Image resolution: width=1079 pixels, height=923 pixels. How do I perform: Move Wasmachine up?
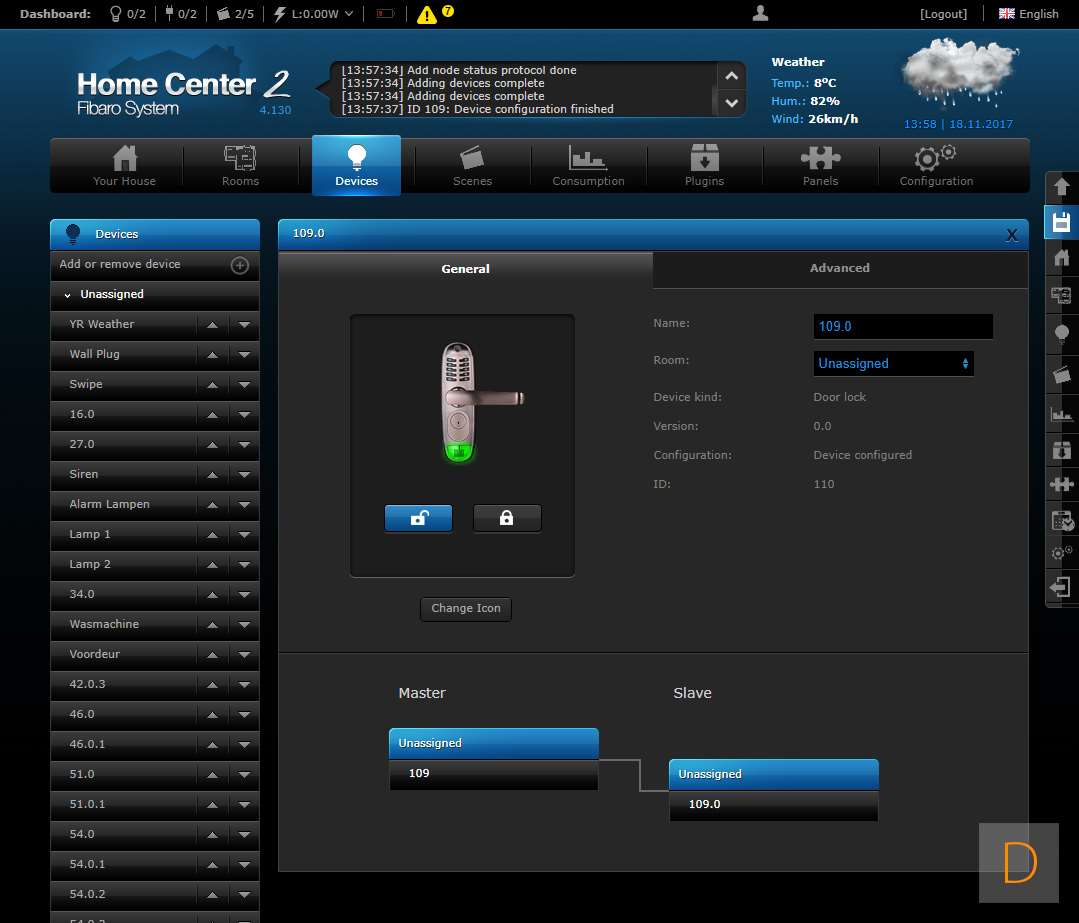point(213,625)
